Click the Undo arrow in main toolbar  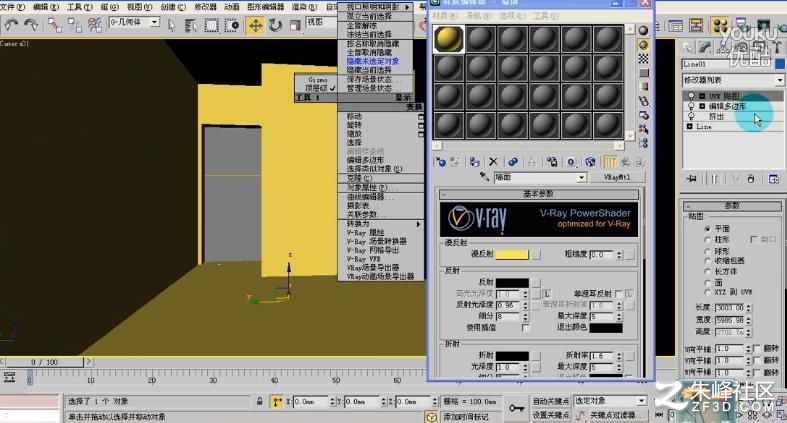click(x=11, y=25)
